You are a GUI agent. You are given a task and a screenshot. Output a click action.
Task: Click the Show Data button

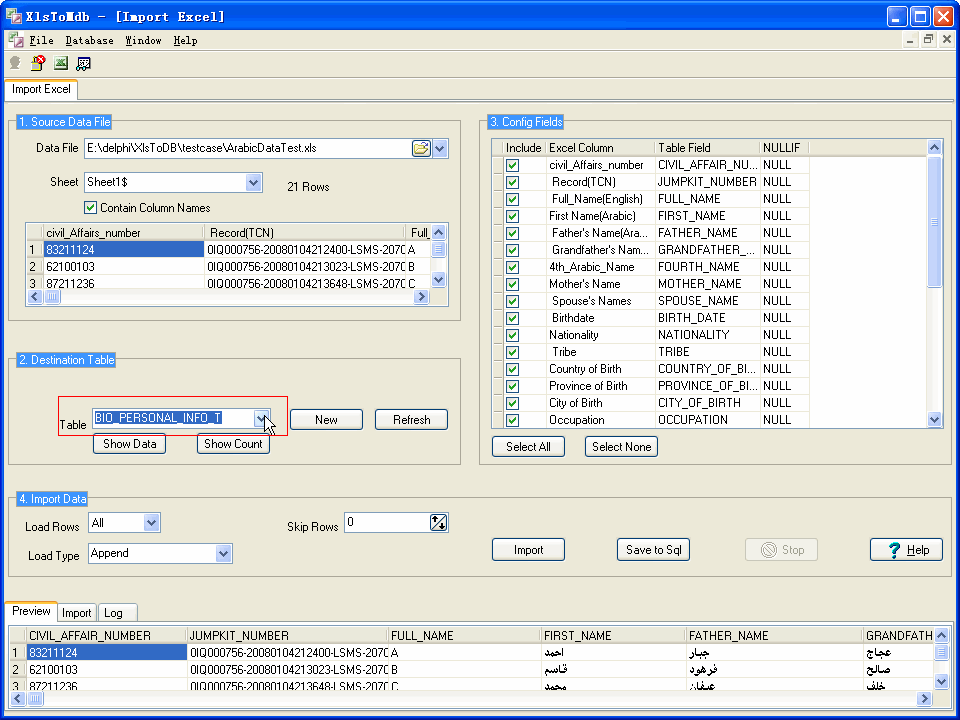point(129,444)
